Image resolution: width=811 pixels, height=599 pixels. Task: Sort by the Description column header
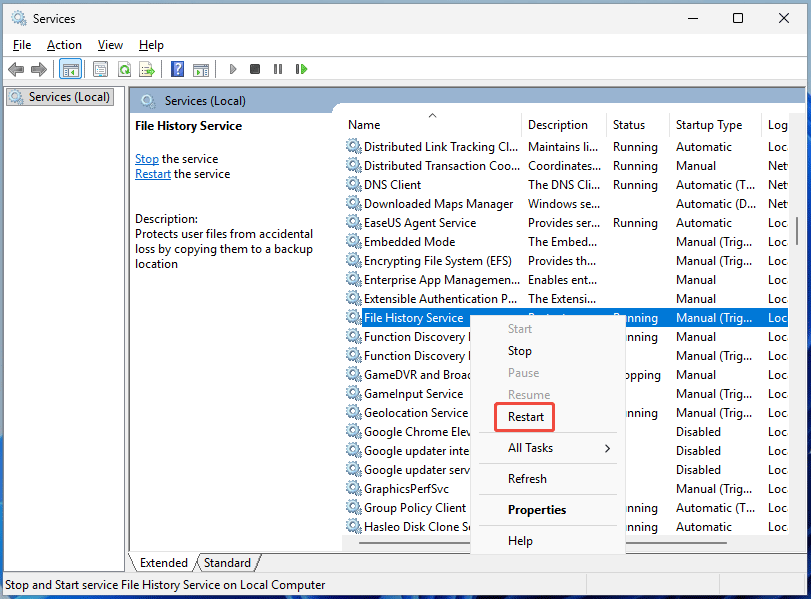click(x=564, y=125)
